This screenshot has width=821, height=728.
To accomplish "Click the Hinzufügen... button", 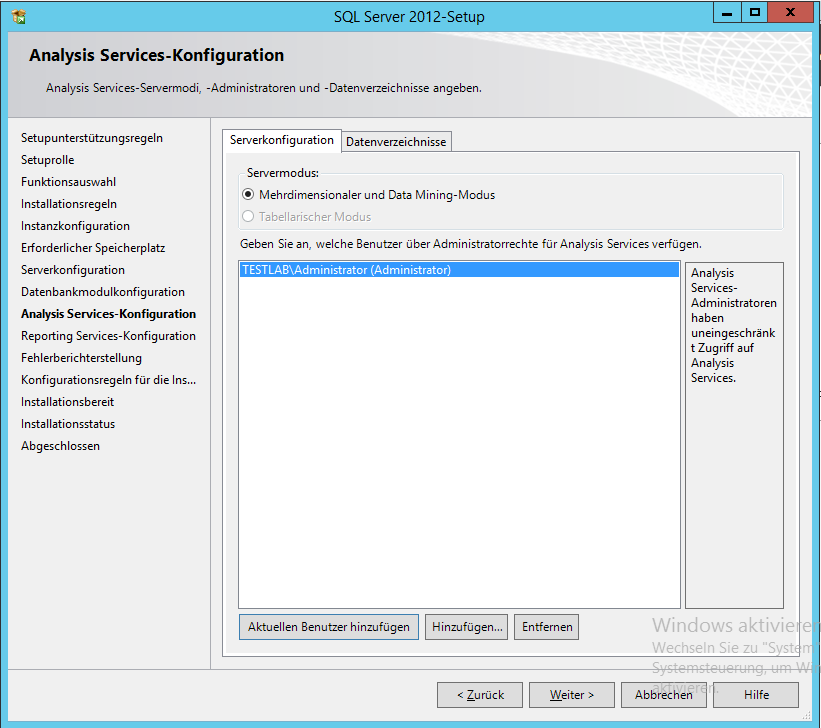I will 467,627.
